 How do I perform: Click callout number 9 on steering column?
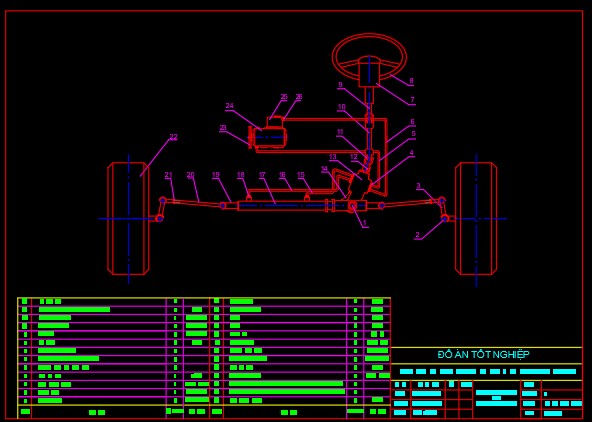(x=340, y=85)
